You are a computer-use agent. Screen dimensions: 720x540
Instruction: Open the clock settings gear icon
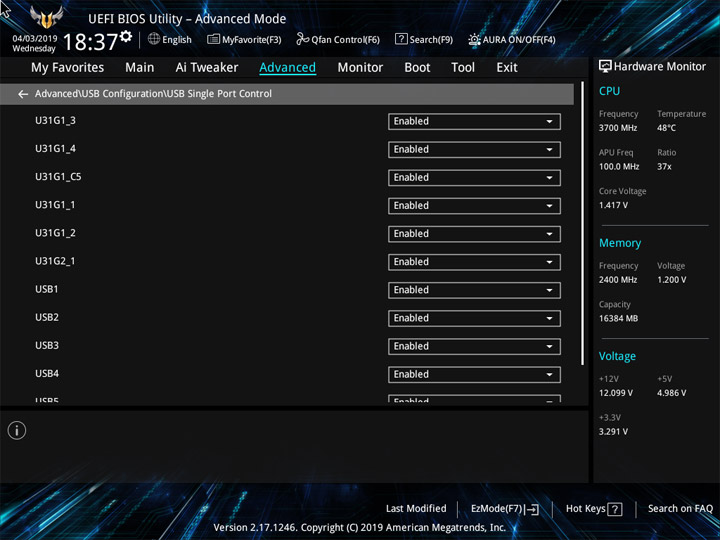click(126, 36)
